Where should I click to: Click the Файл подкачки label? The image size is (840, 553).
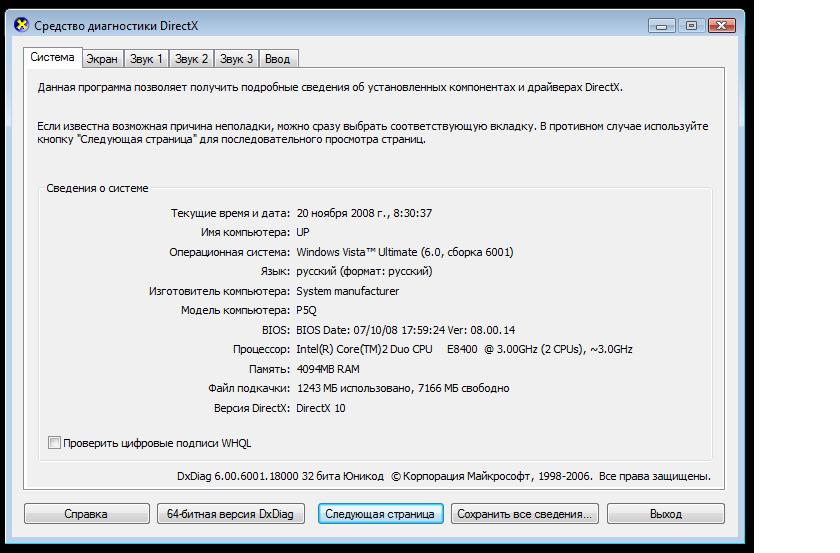pyautogui.click(x=249, y=388)
